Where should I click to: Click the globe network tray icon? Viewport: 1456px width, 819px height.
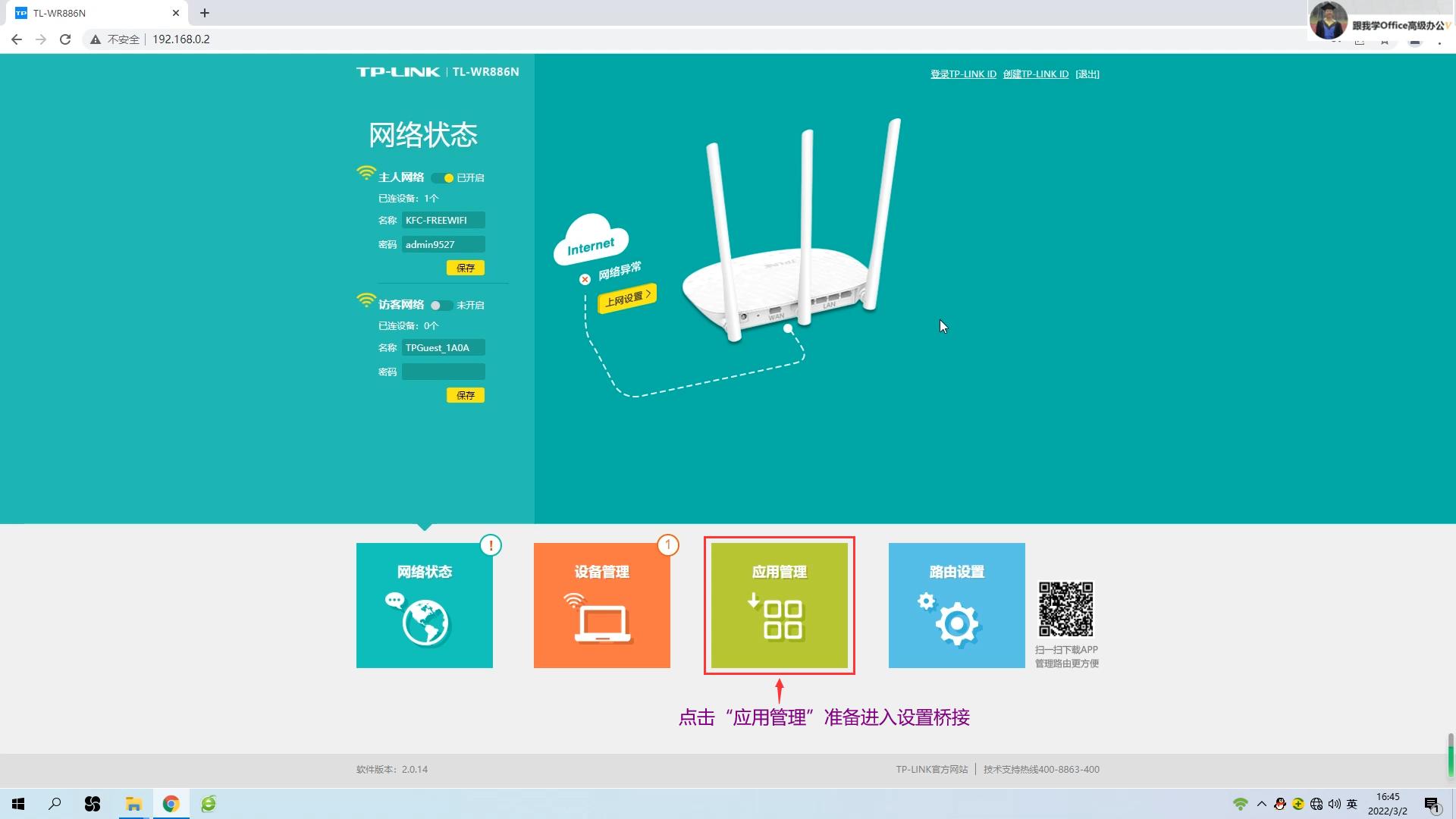coord(1316,804)
